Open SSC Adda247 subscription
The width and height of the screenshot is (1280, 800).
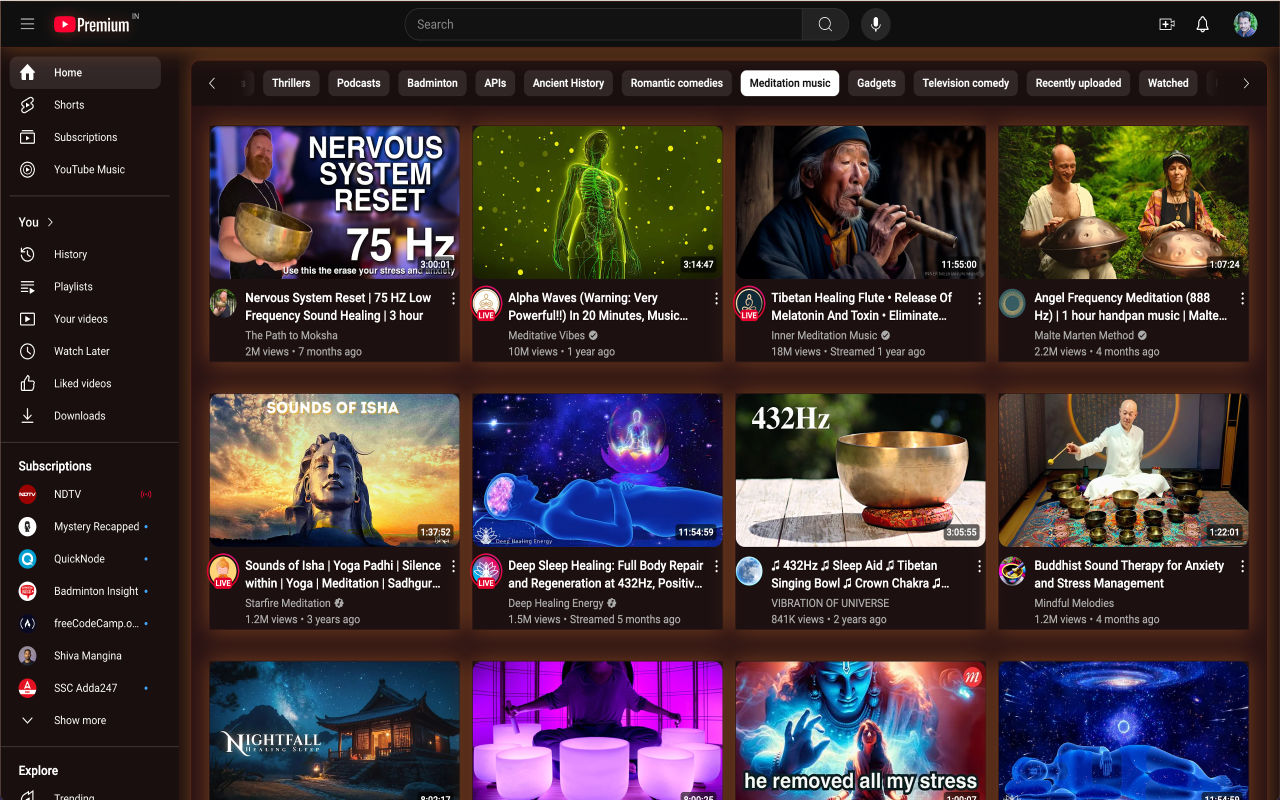click(85, 688)
